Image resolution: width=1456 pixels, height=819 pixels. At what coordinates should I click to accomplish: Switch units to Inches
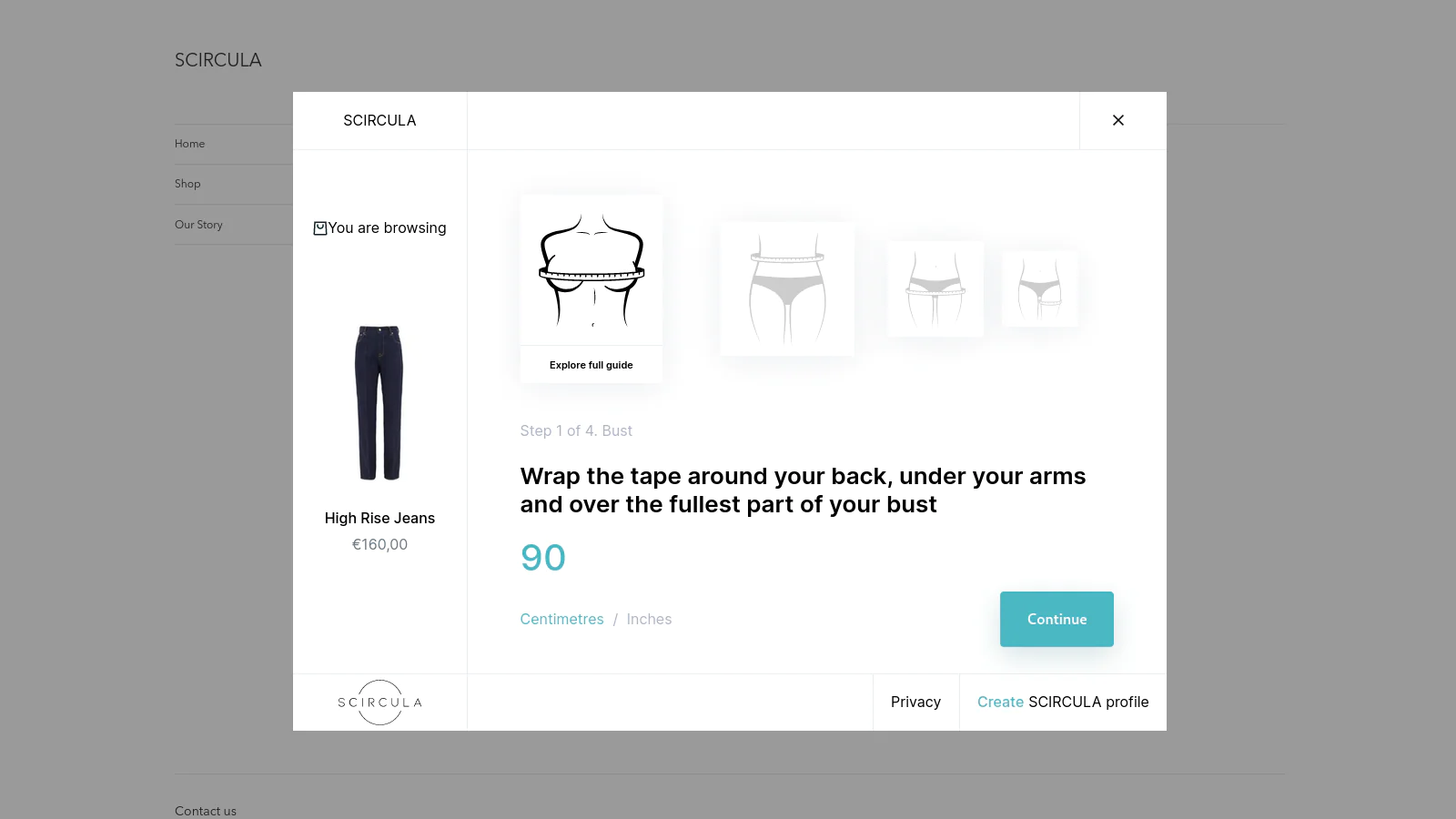(x=649, y=619)
